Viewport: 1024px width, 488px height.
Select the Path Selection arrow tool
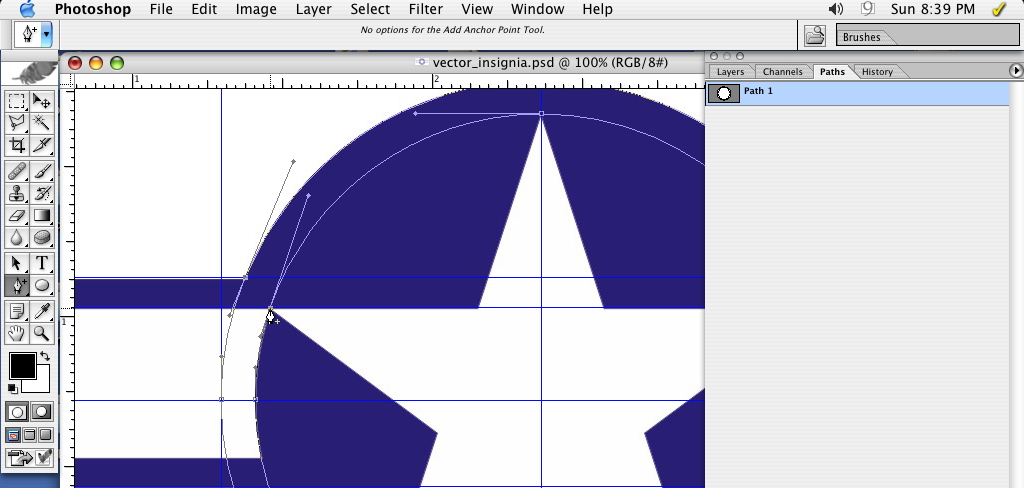coord(17,263)
